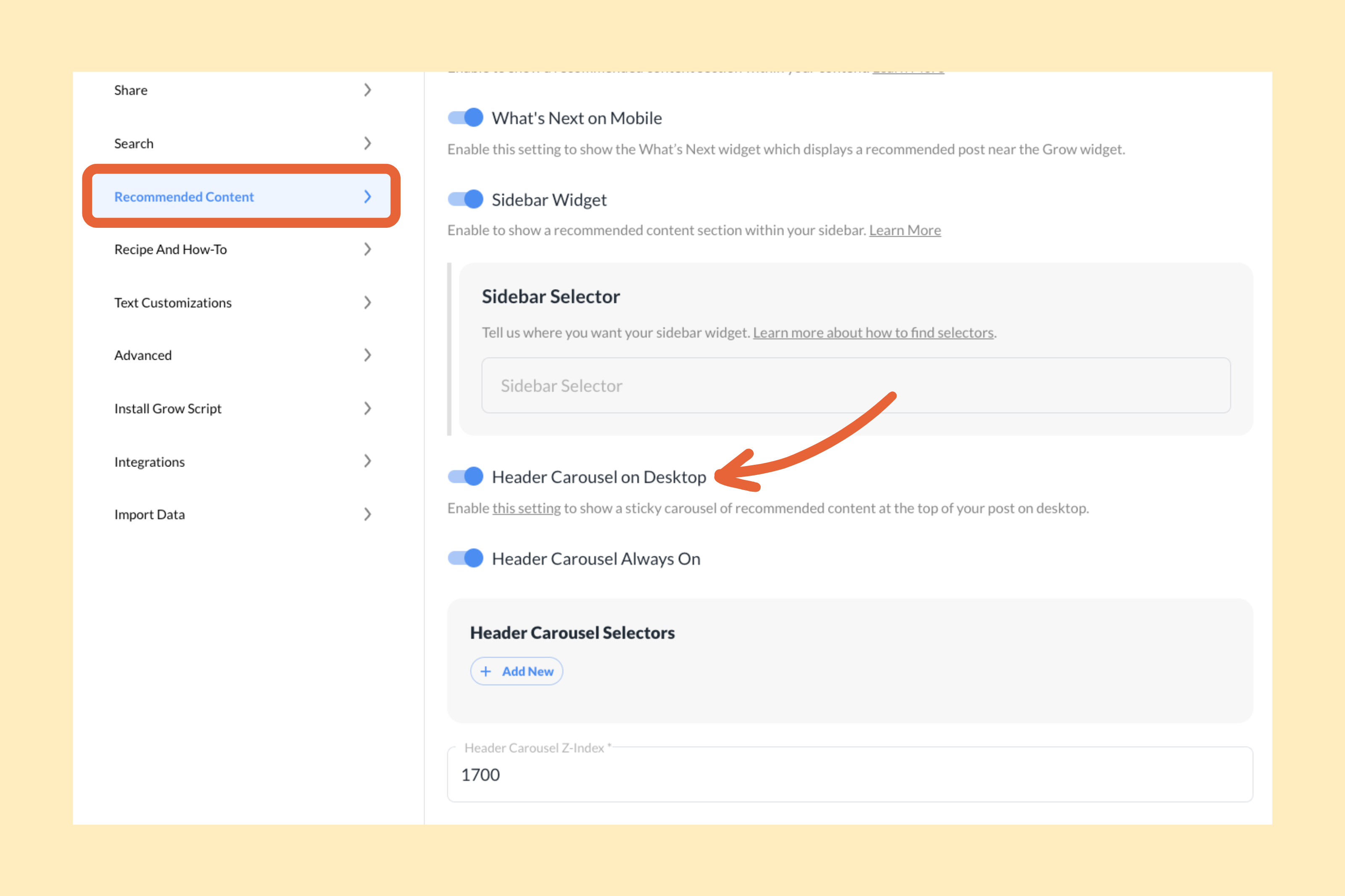This screenshot has width=1345, height=896.
Task: Disable the Sidebar Widget toggle
Action: (x=465, y=200)
